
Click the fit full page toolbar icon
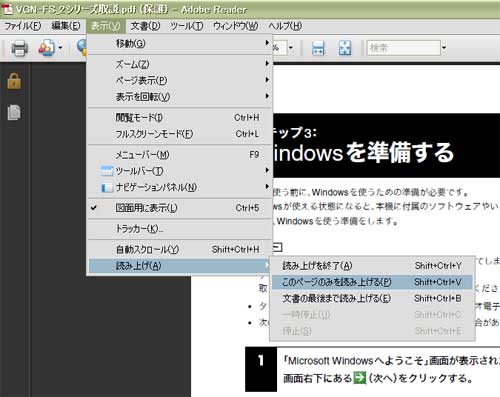345,48
